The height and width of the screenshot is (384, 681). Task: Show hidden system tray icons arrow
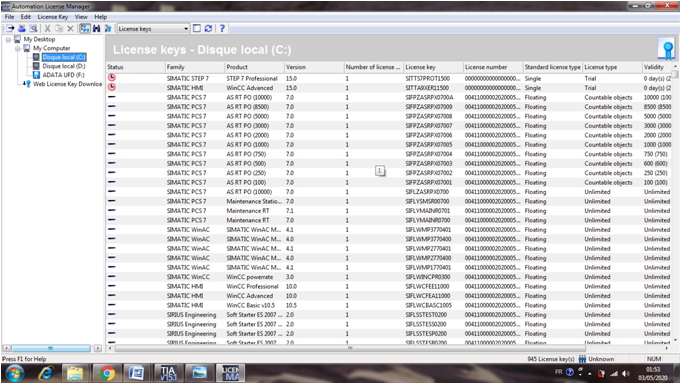[x=590, y=374]
